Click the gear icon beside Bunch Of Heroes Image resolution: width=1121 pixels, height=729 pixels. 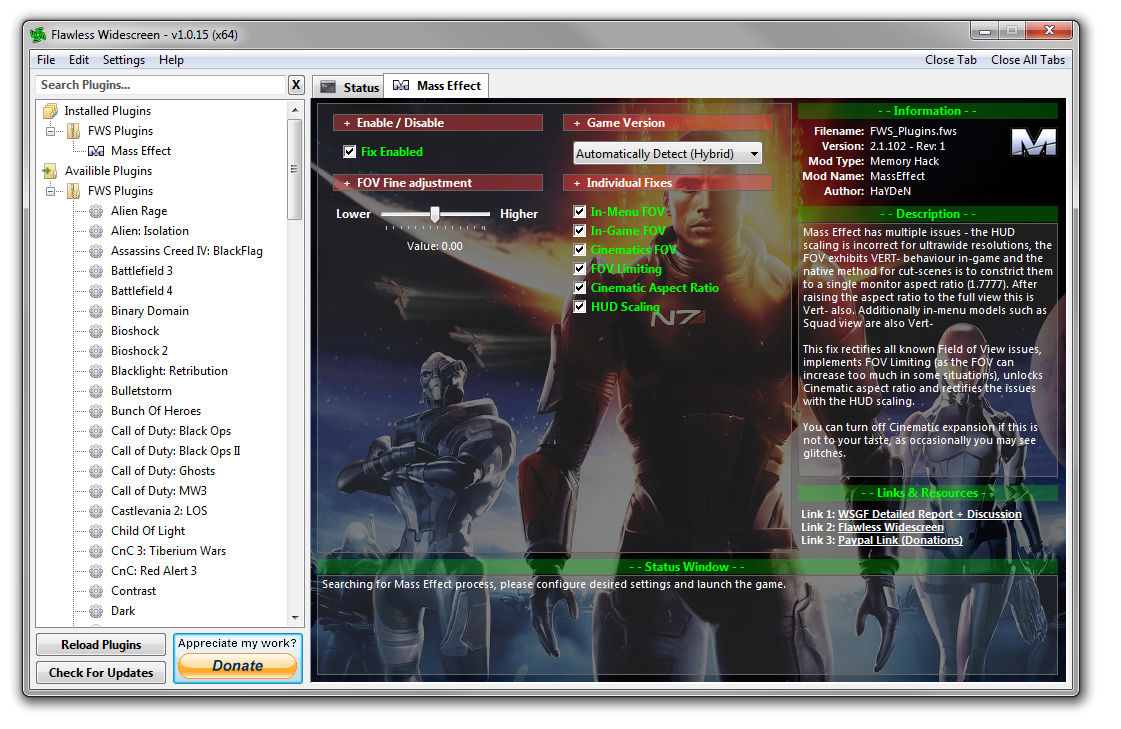(x=96, y=411)
